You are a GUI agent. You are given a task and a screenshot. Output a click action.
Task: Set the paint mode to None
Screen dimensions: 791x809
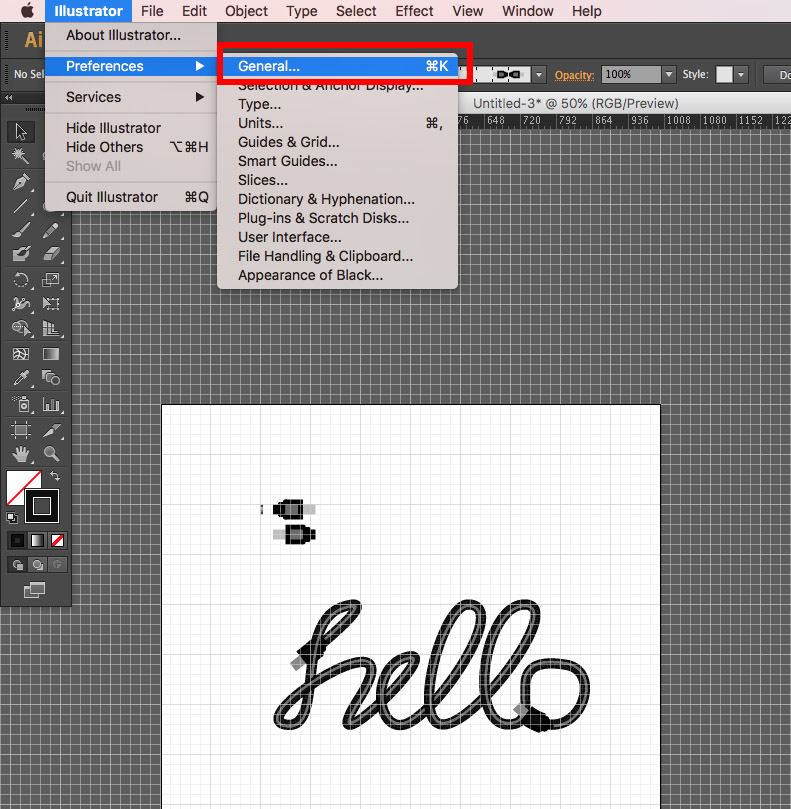point(58,540)
